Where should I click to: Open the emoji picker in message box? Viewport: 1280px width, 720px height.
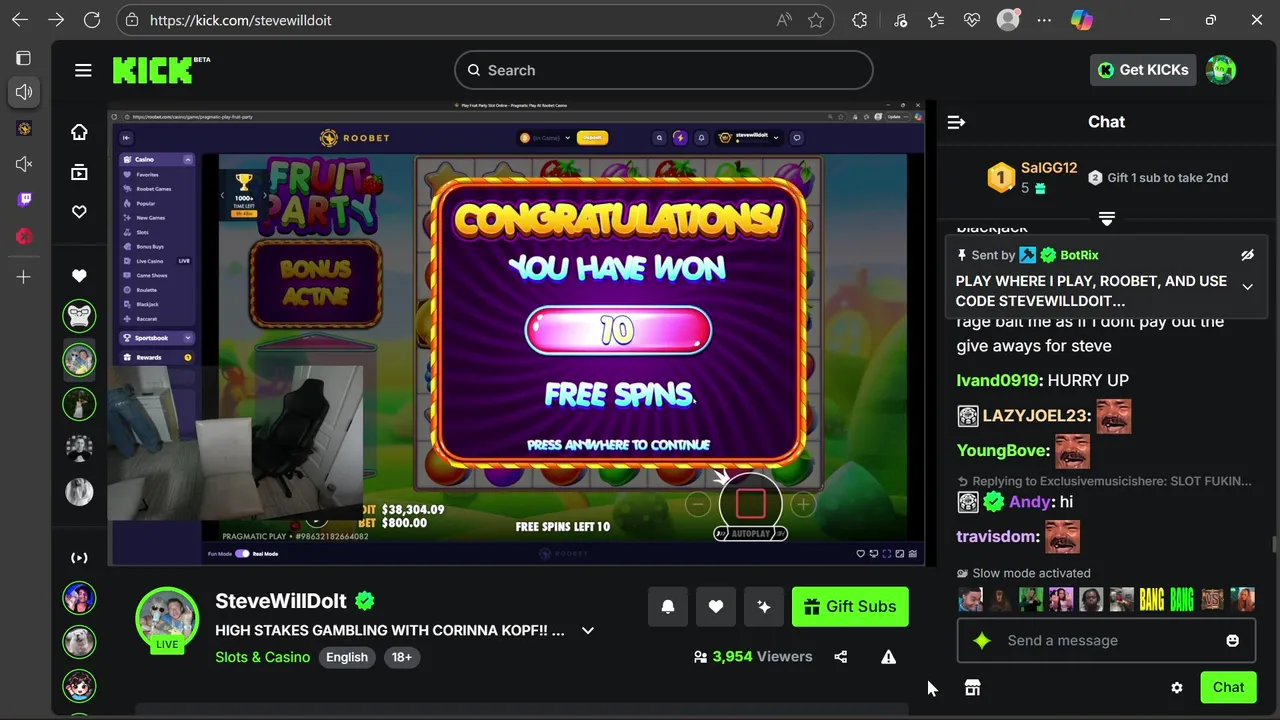point(1233,641)
